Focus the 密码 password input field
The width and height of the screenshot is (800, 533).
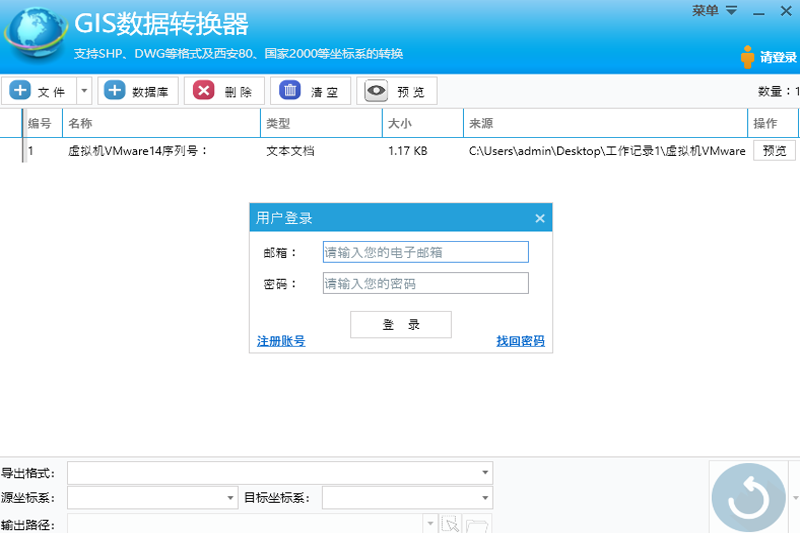[426, 283]
